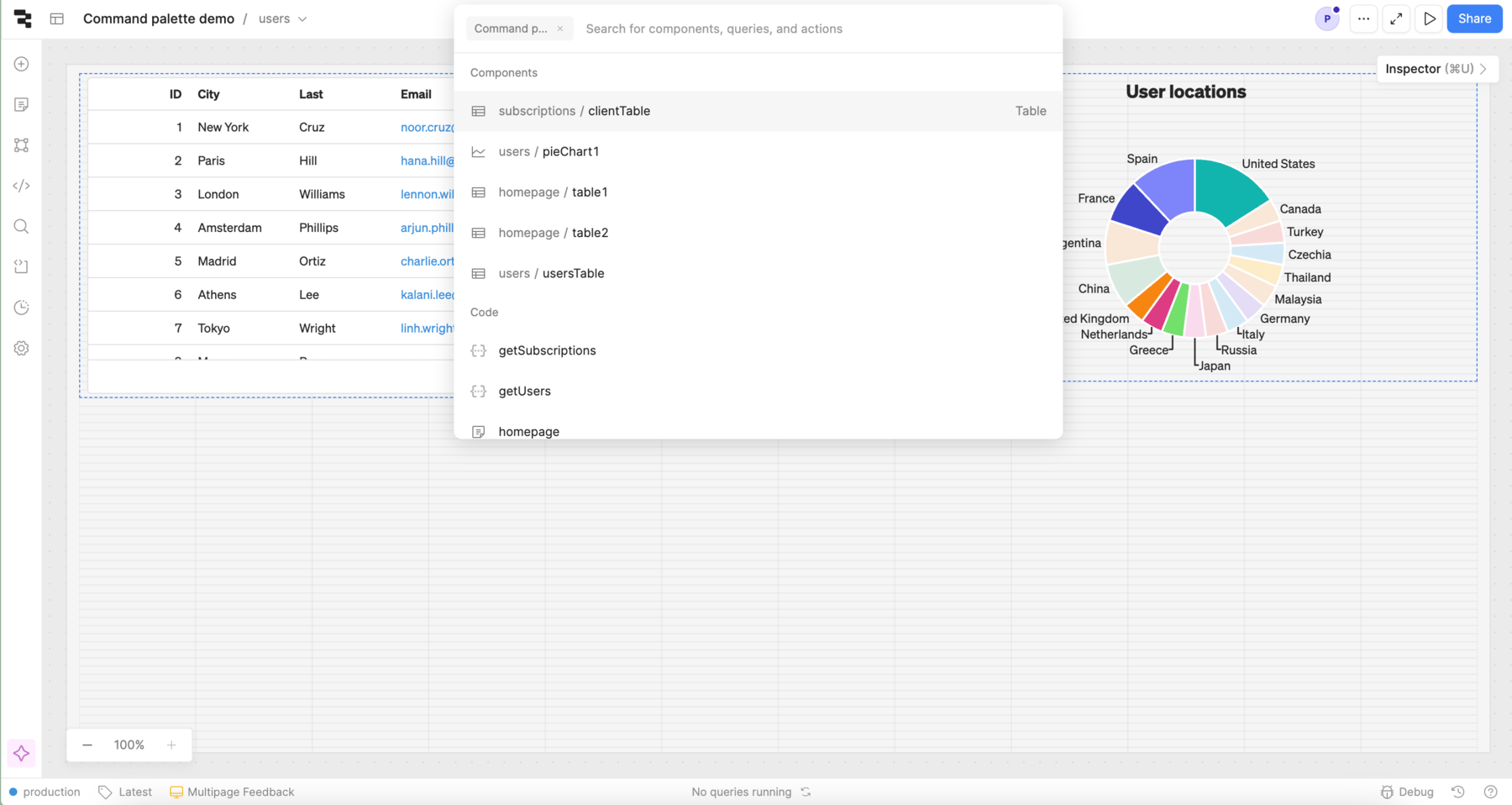
Task: Open the Debug console
Action: pyautogui.click(x=1407, y=792)
